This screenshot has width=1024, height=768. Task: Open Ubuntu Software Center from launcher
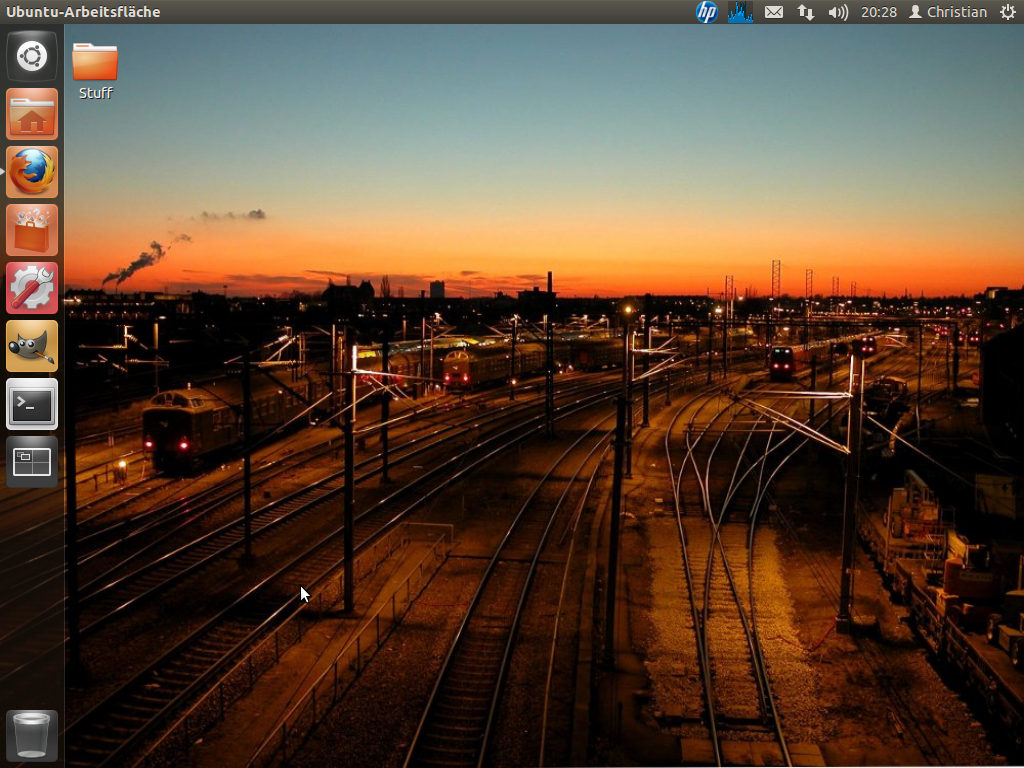[x=32, y=230]
